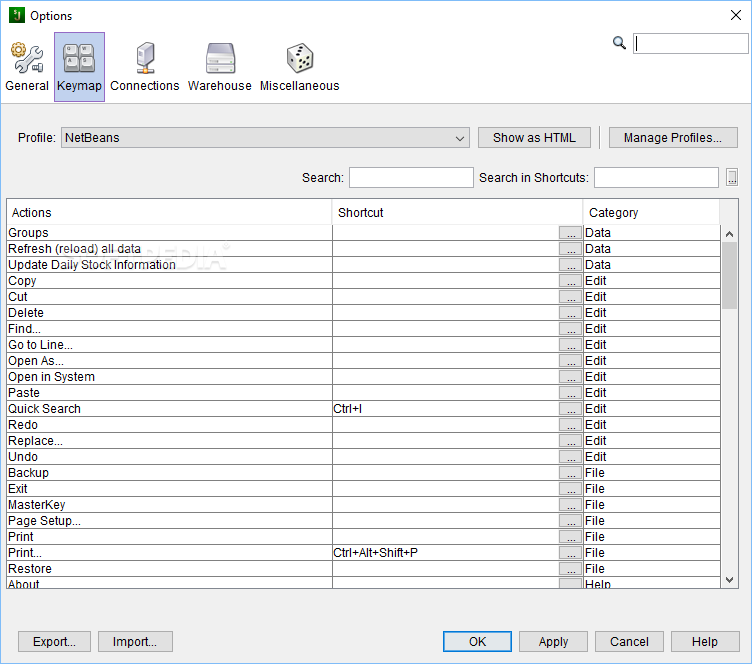Click the shortcut ellipsis button for Go to Line...
The image size is (752, 664).
pos(570,345)
